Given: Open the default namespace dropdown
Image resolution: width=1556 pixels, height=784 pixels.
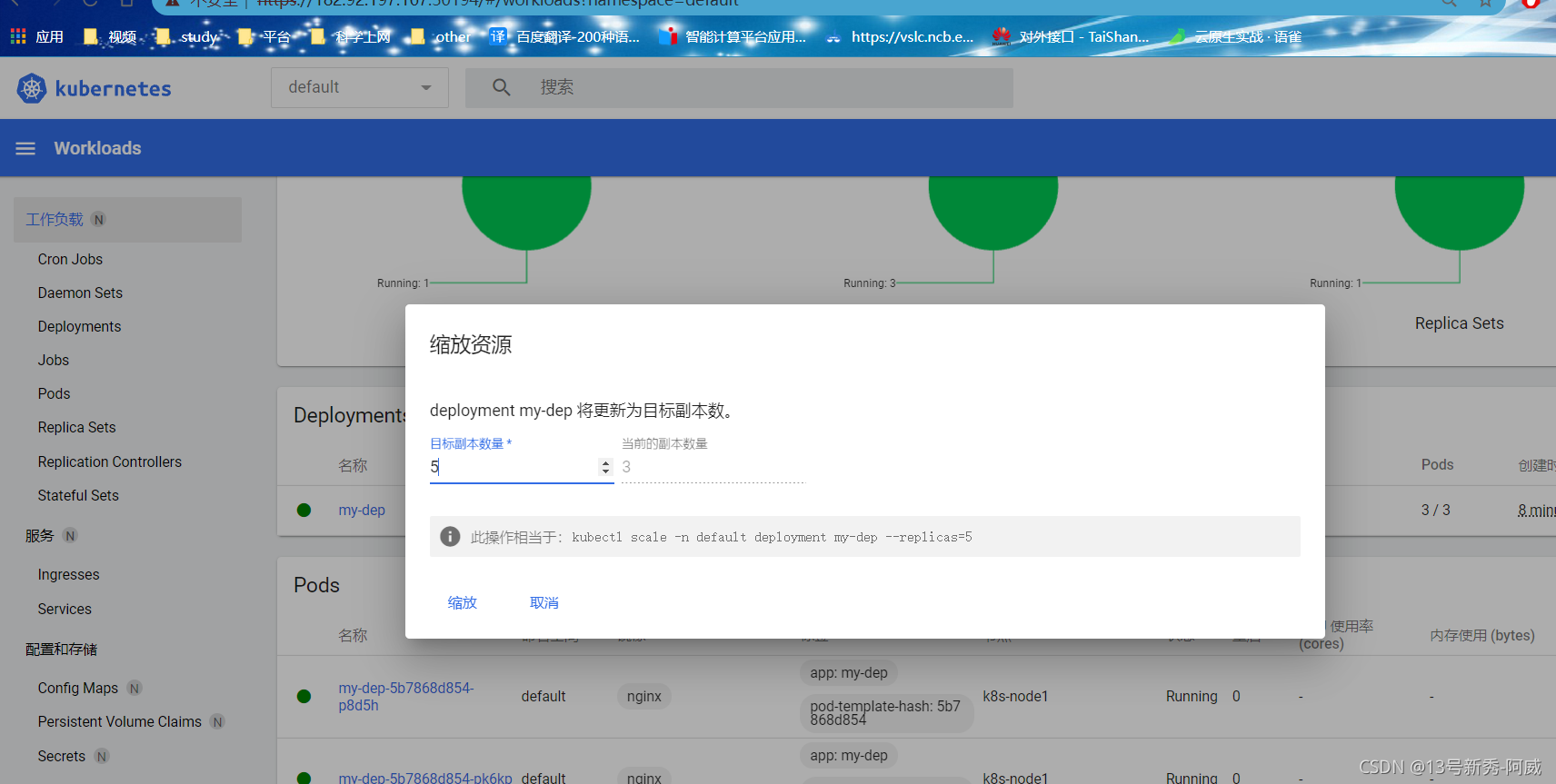Looking at the screenshot, I should (x=360, y=87).
